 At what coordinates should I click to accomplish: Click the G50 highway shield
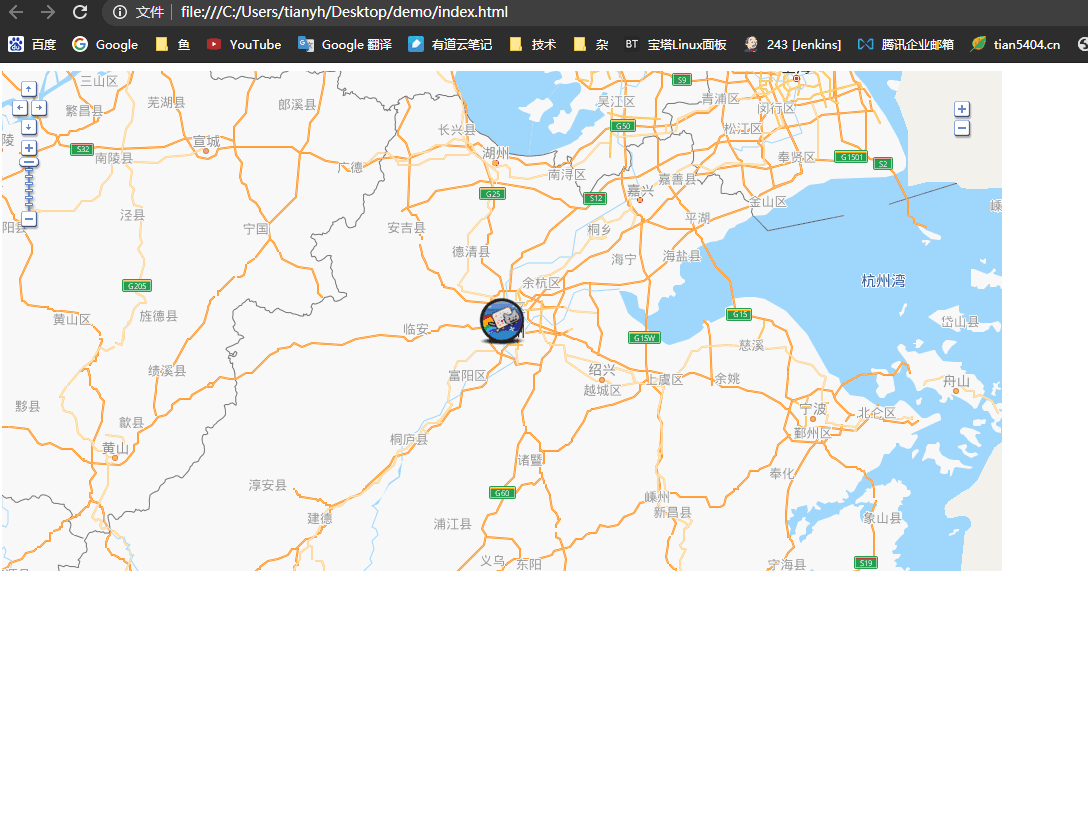(x=623, y=126)
